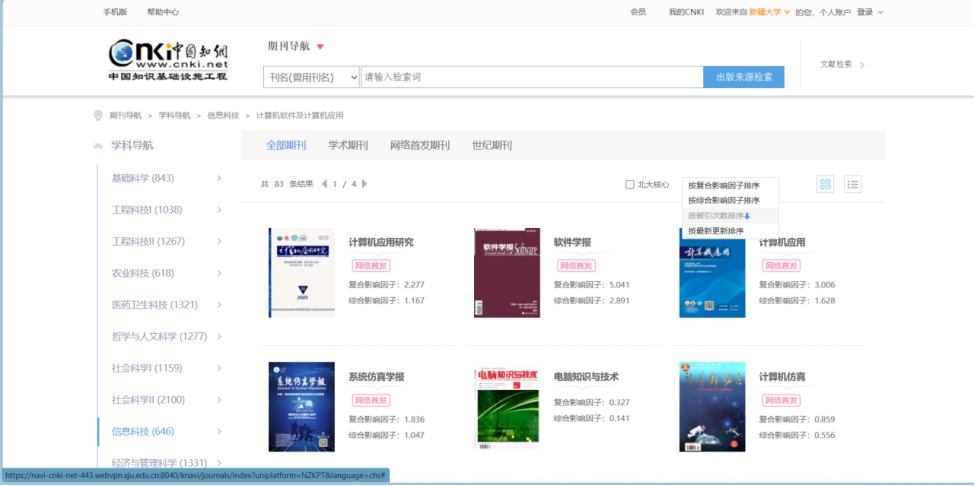Select 学术期刊 tab

tap(348, 145)
